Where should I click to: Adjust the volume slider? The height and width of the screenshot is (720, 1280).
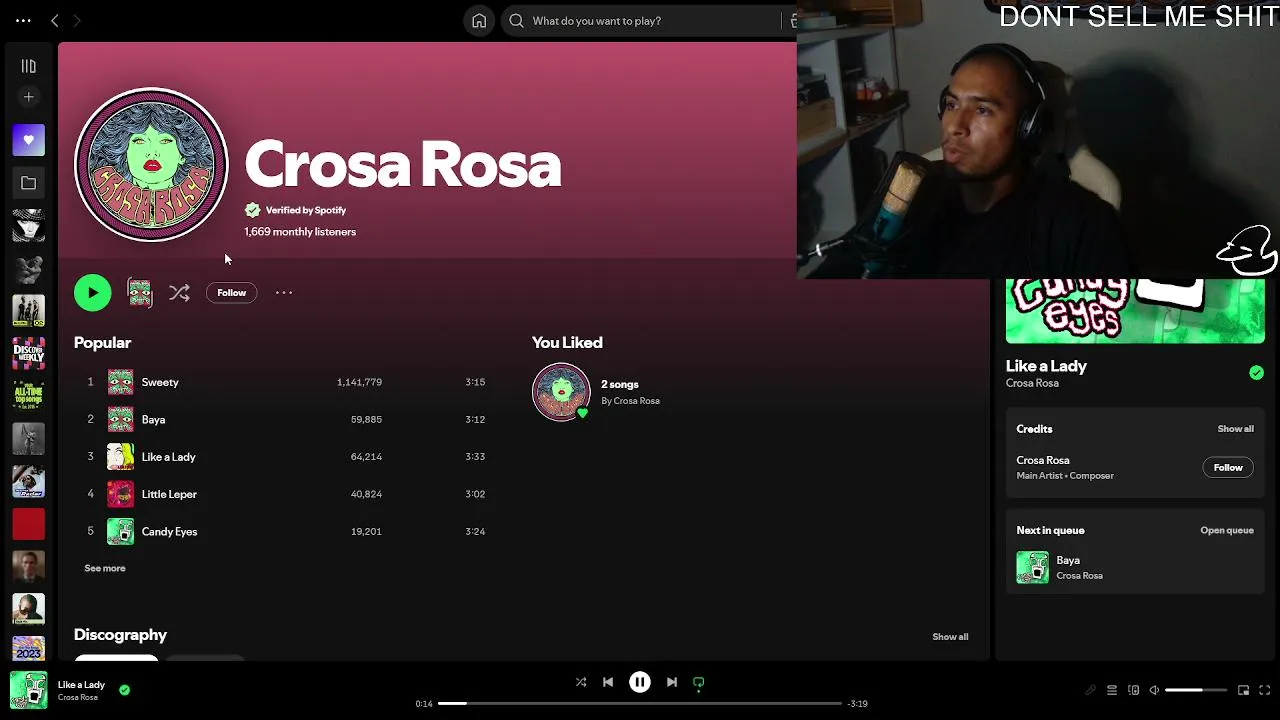[1196, 690]
